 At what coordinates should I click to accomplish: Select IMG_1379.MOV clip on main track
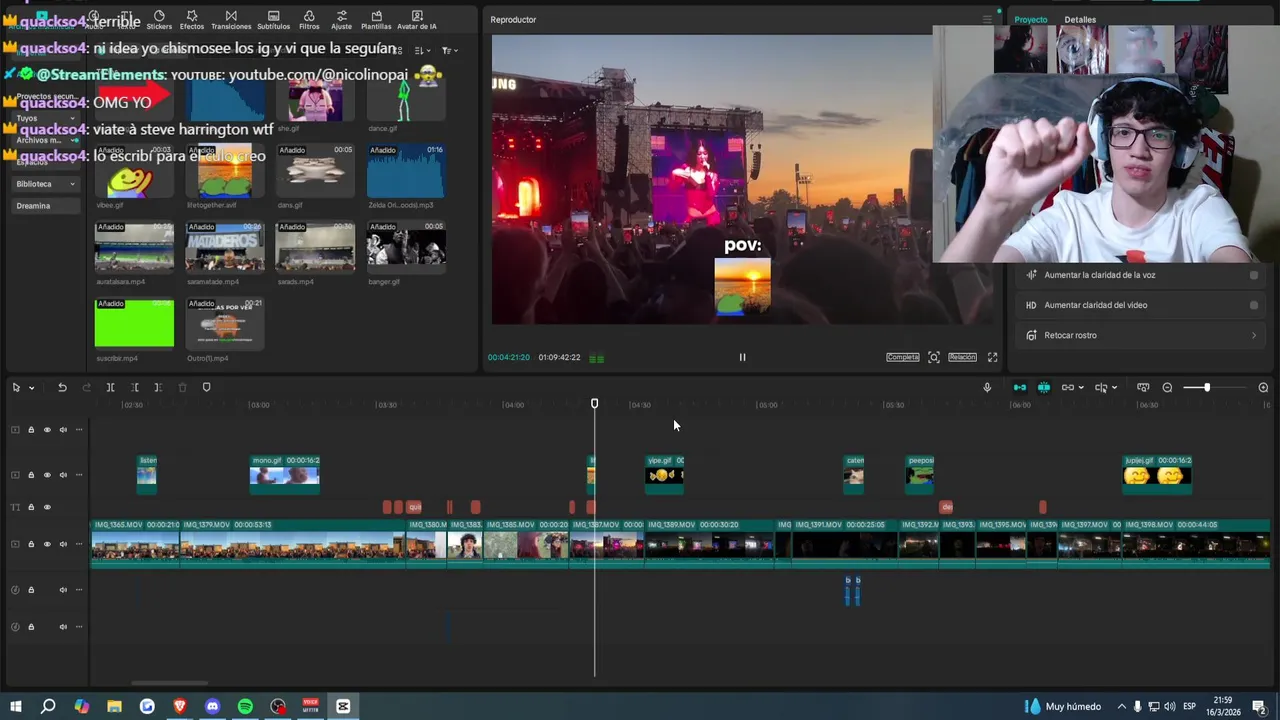[292, 544]
